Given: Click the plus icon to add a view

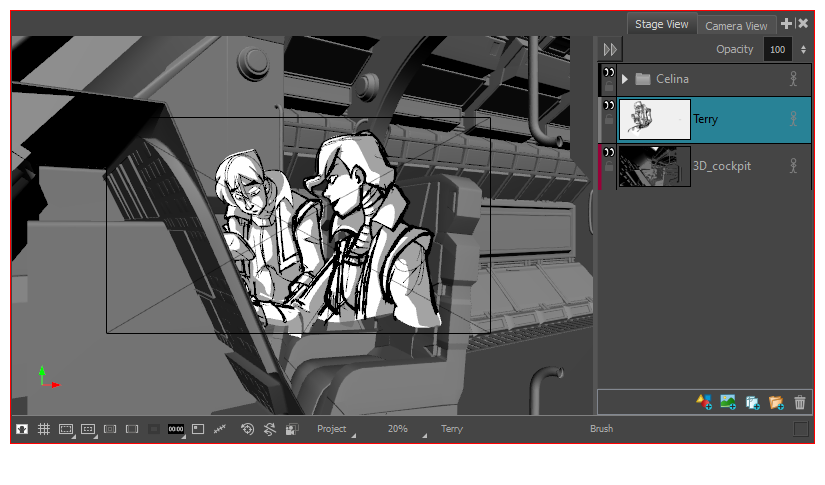Looking at the screenshot, I should click(786, 24).
